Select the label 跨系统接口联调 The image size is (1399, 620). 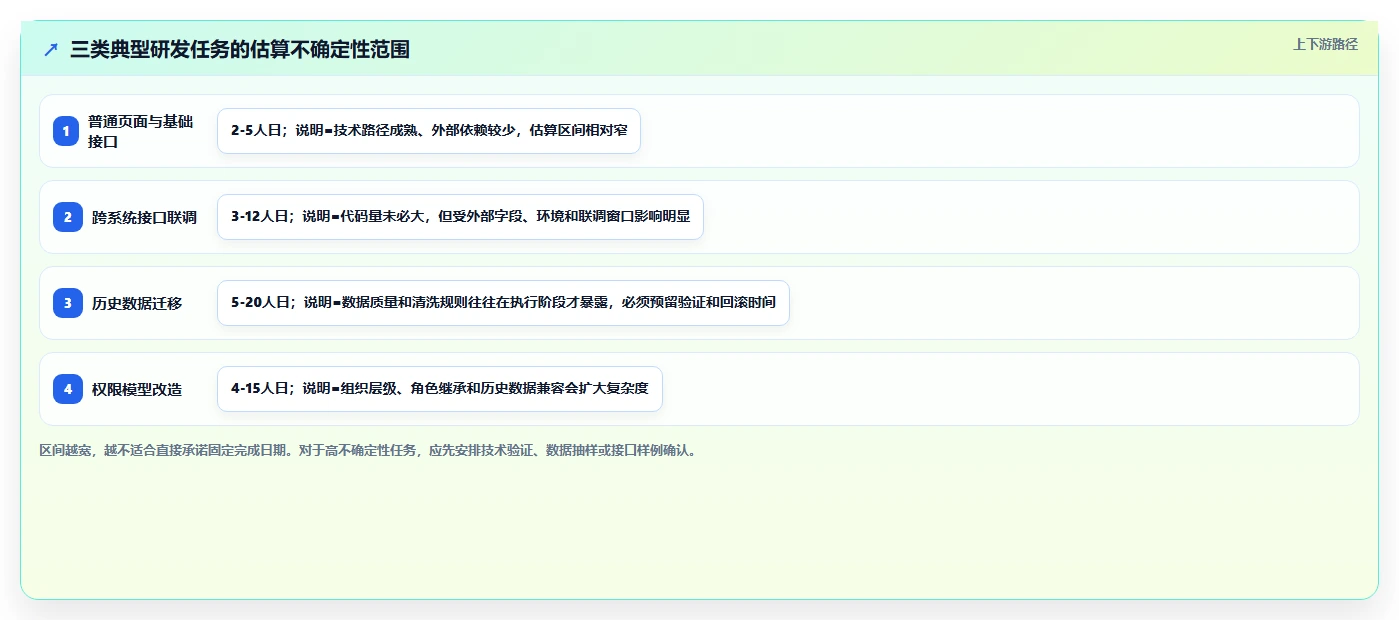pos(144,217)
